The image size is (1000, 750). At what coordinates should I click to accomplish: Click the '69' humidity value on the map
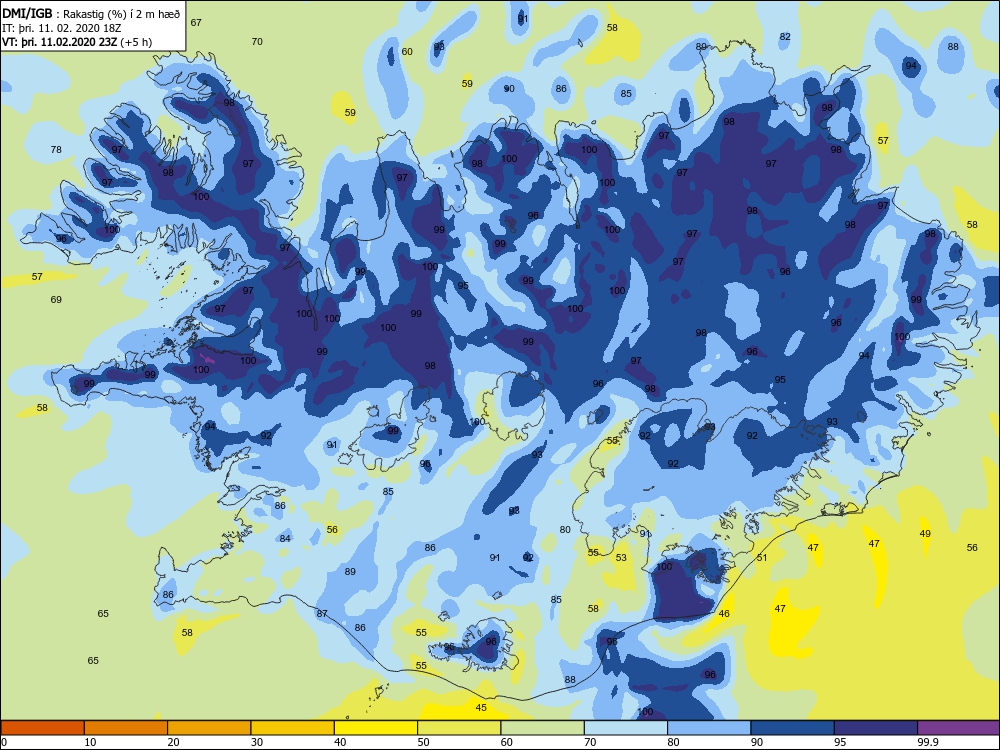pyautogui.click(x=56, y=299)
